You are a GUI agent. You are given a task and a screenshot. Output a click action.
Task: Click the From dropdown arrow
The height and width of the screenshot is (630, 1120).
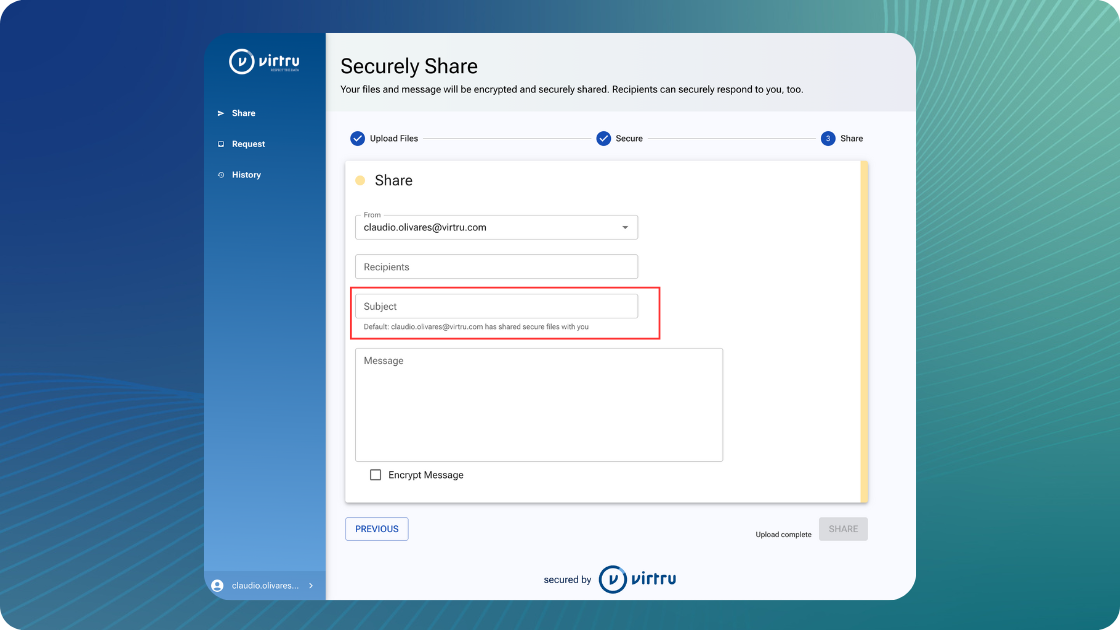pyautogui.click(x=625, y=227)
